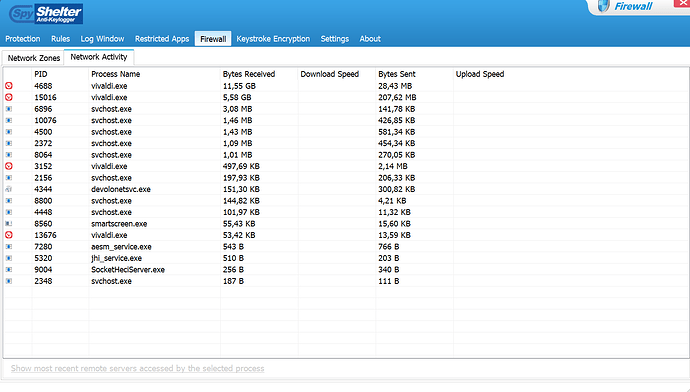Open Restricted Apps tab
Image resolution: width=690 pixels, height=392 pixels.
[162, 39]
